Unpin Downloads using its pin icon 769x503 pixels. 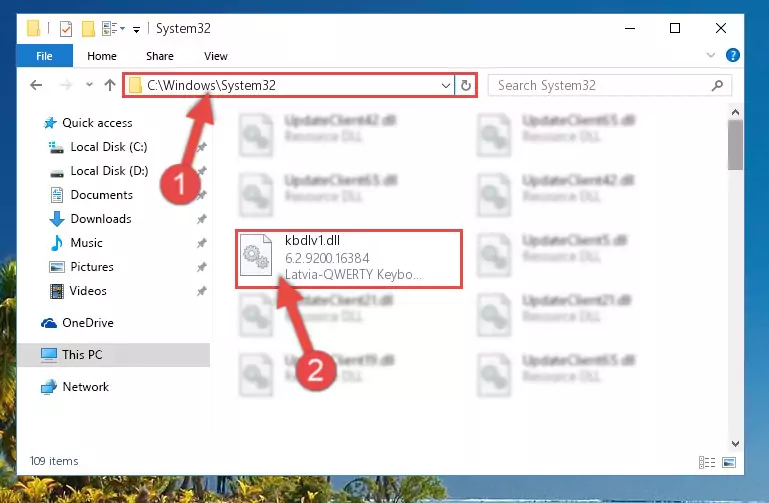pos(201,219)
